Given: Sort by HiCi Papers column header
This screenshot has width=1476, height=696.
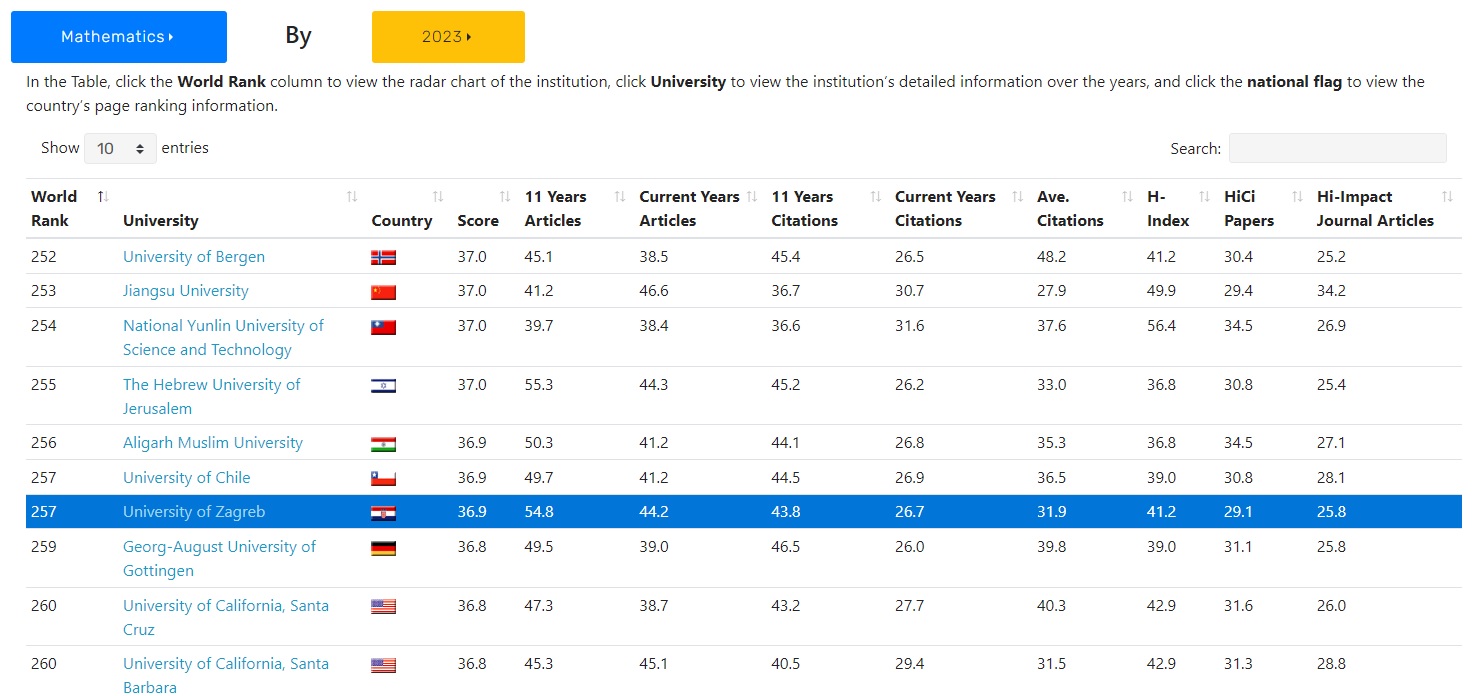Looking at the screenshot, I should click(1249, 209).
